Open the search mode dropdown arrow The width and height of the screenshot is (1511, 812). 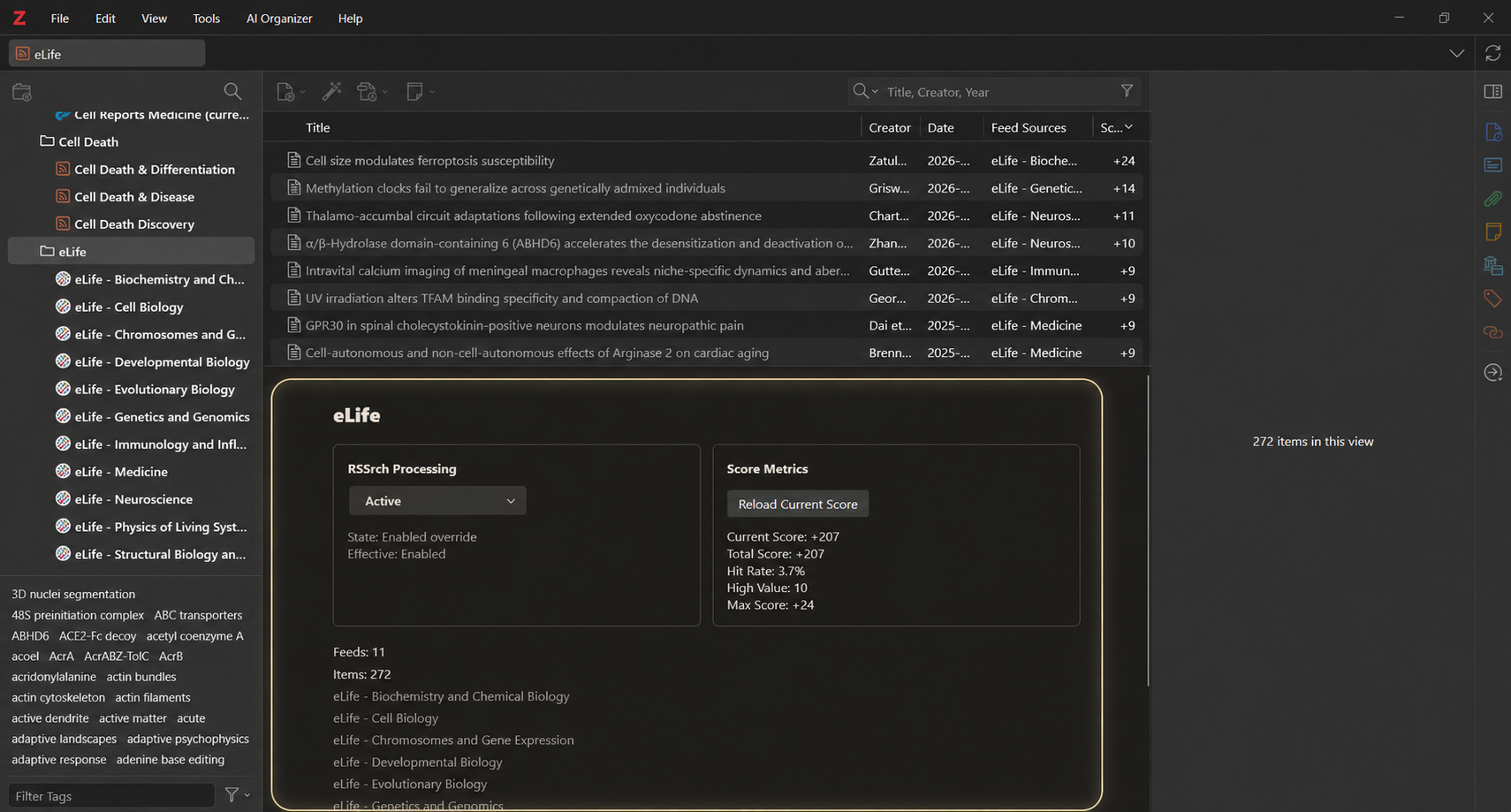(x=875, y=92)
